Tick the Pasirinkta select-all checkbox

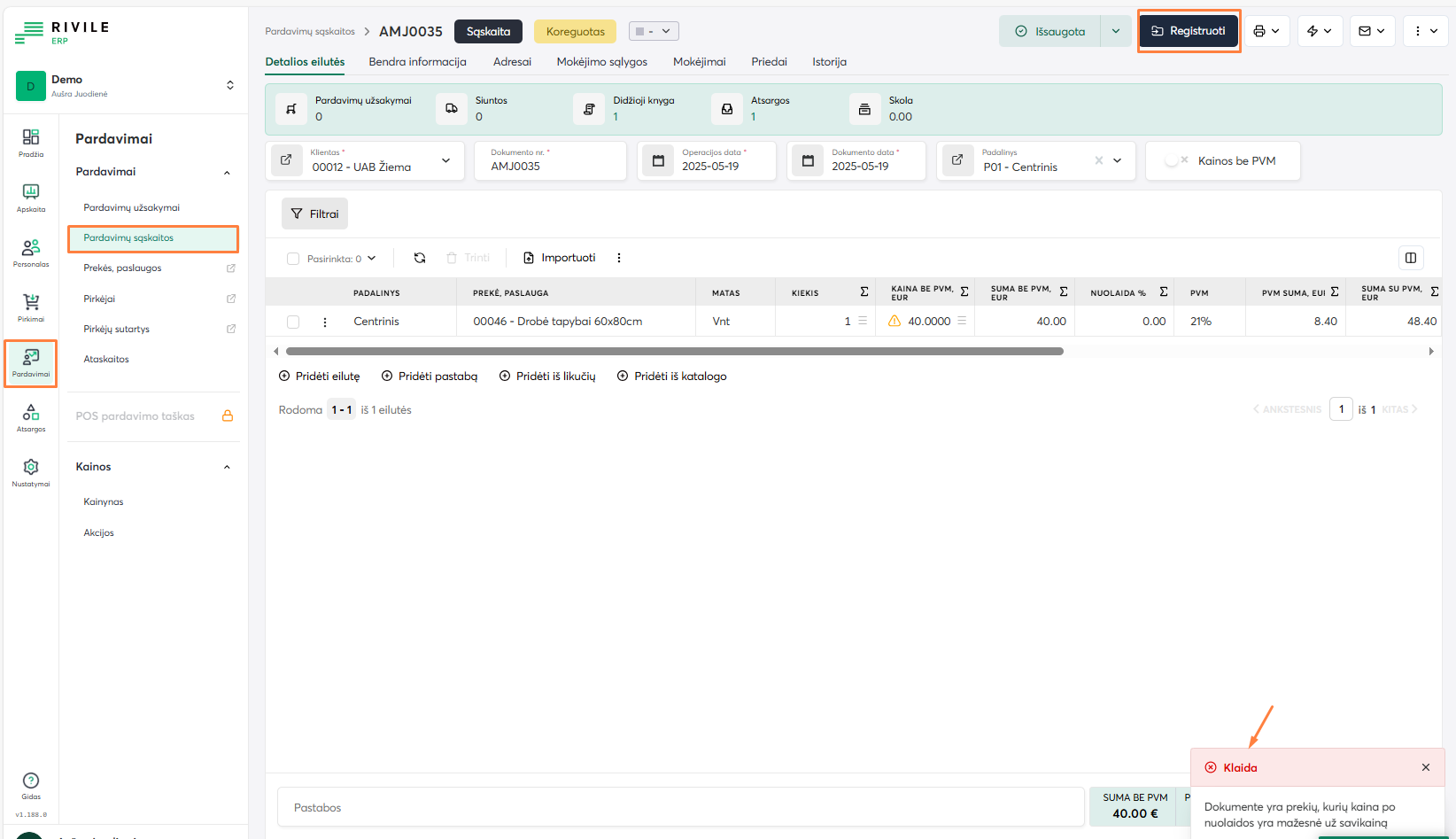(293, 259)
